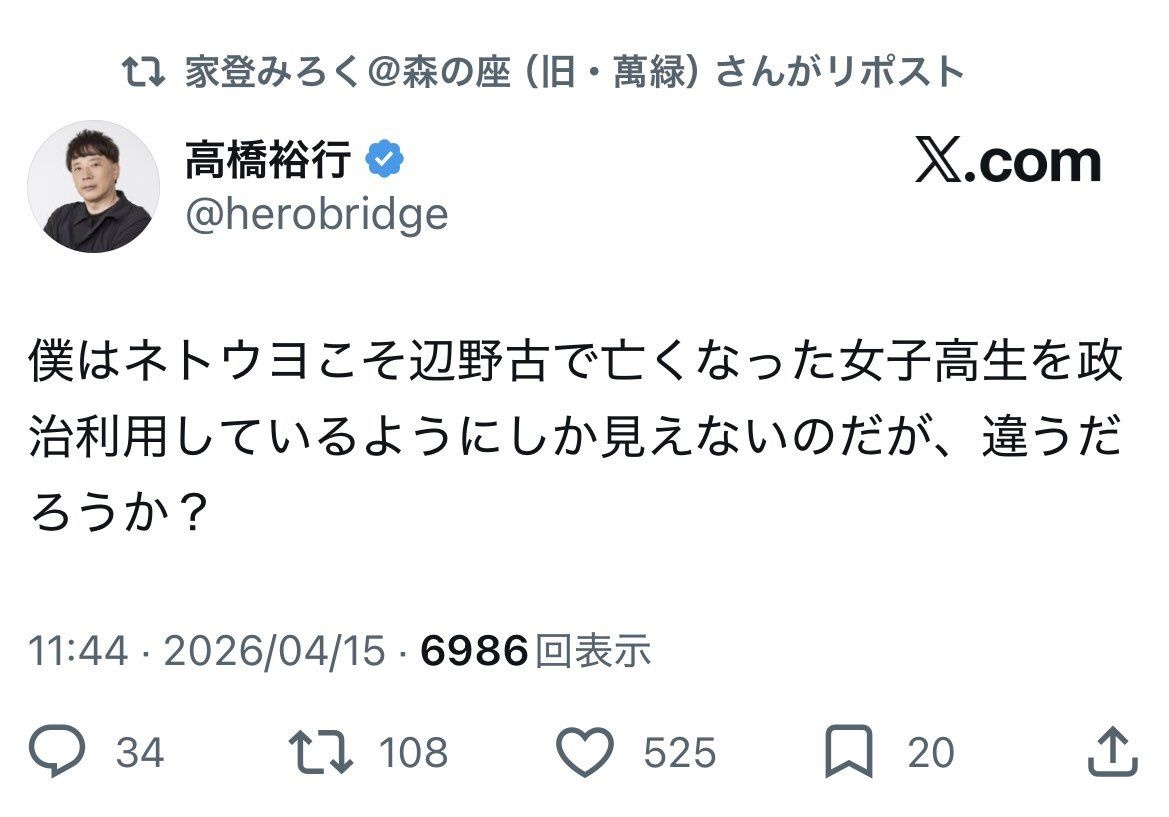
Task: Click the X.com logo
Action: point(1008,163)
